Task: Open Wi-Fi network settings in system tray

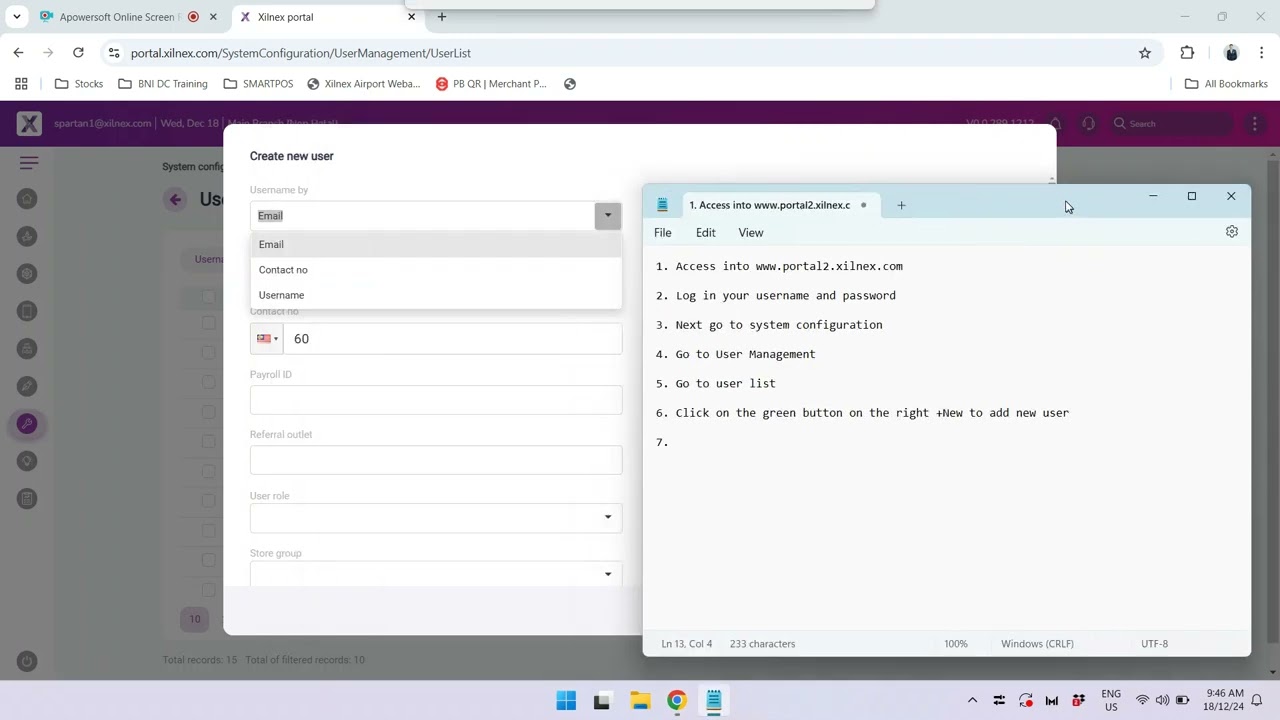Action: 1142,701
